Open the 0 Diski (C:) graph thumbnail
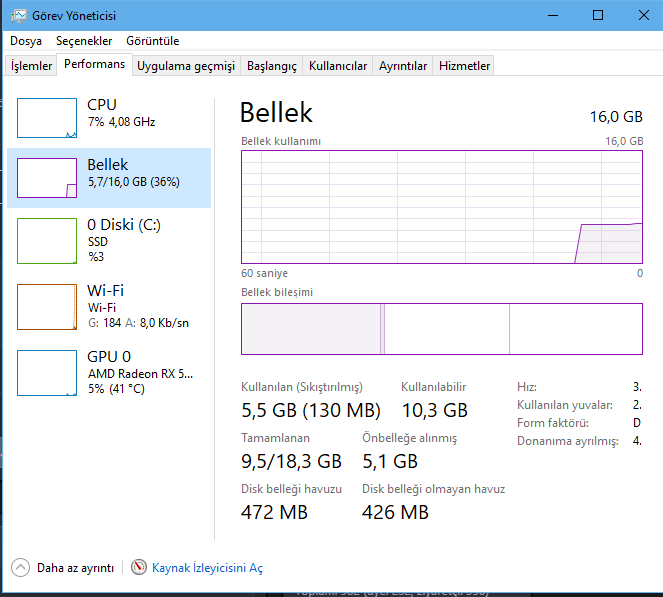663x597 pixels. [x=47, y=240]
